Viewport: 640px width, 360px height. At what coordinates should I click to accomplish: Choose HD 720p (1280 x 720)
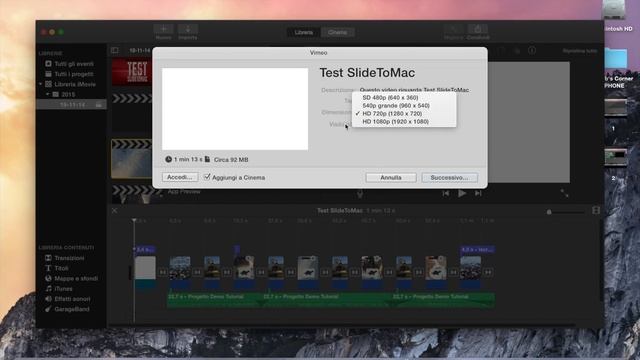(x=404, y=113)
